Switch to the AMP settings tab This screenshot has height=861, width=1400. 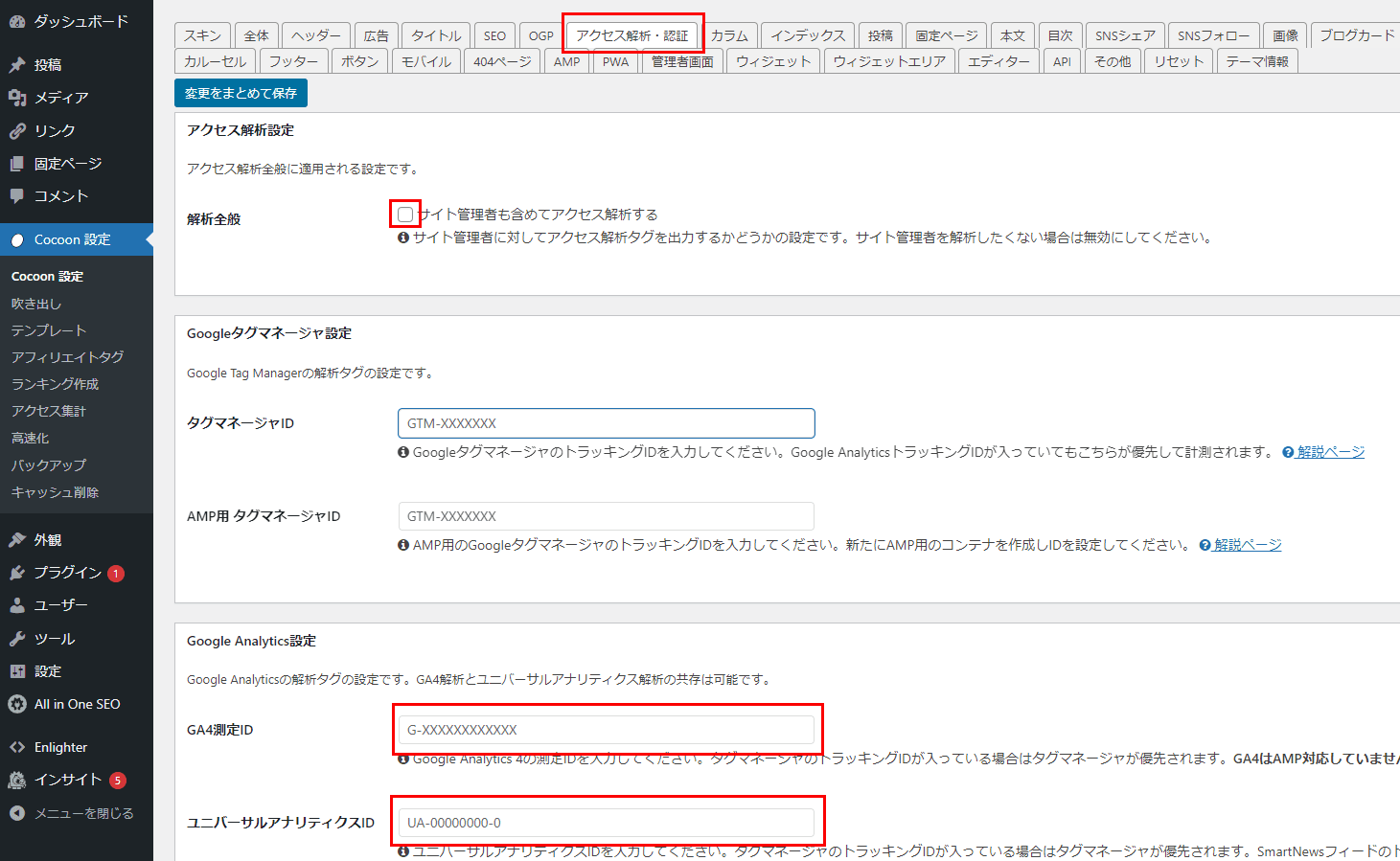566,60
